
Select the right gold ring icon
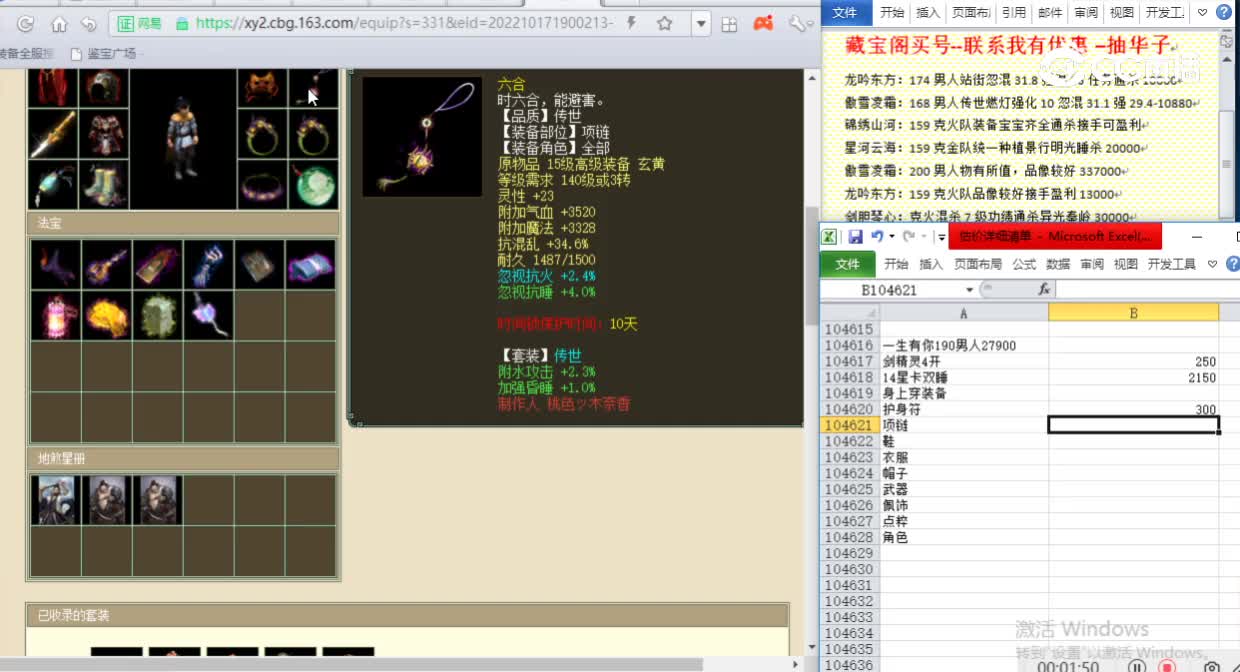click(x=314, y=134)
